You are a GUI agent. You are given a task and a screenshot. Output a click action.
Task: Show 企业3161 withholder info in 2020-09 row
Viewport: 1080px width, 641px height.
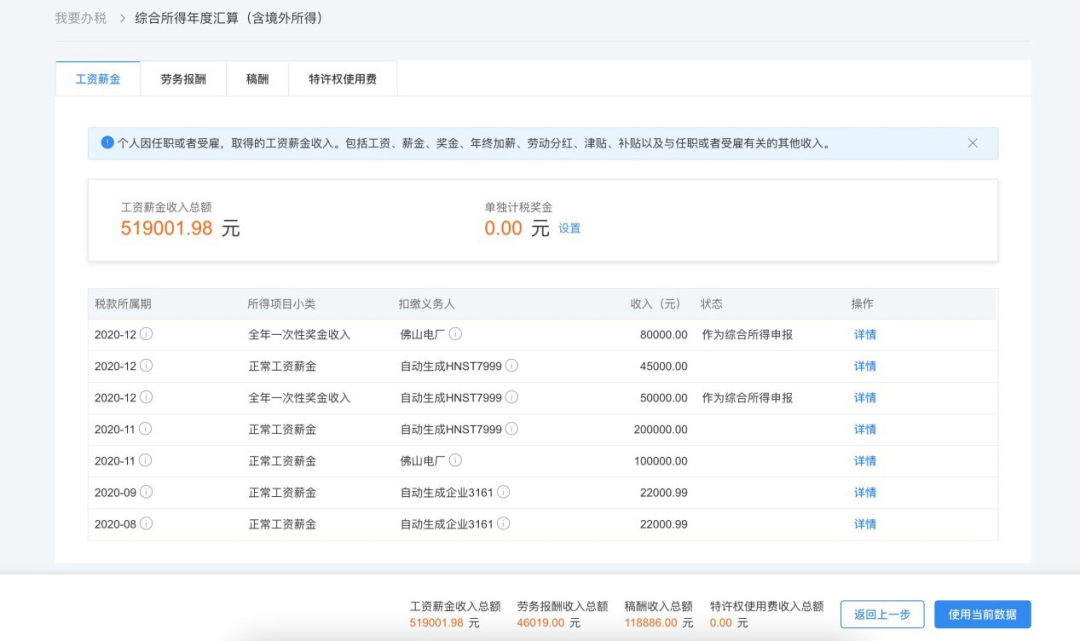click(503, 492)
